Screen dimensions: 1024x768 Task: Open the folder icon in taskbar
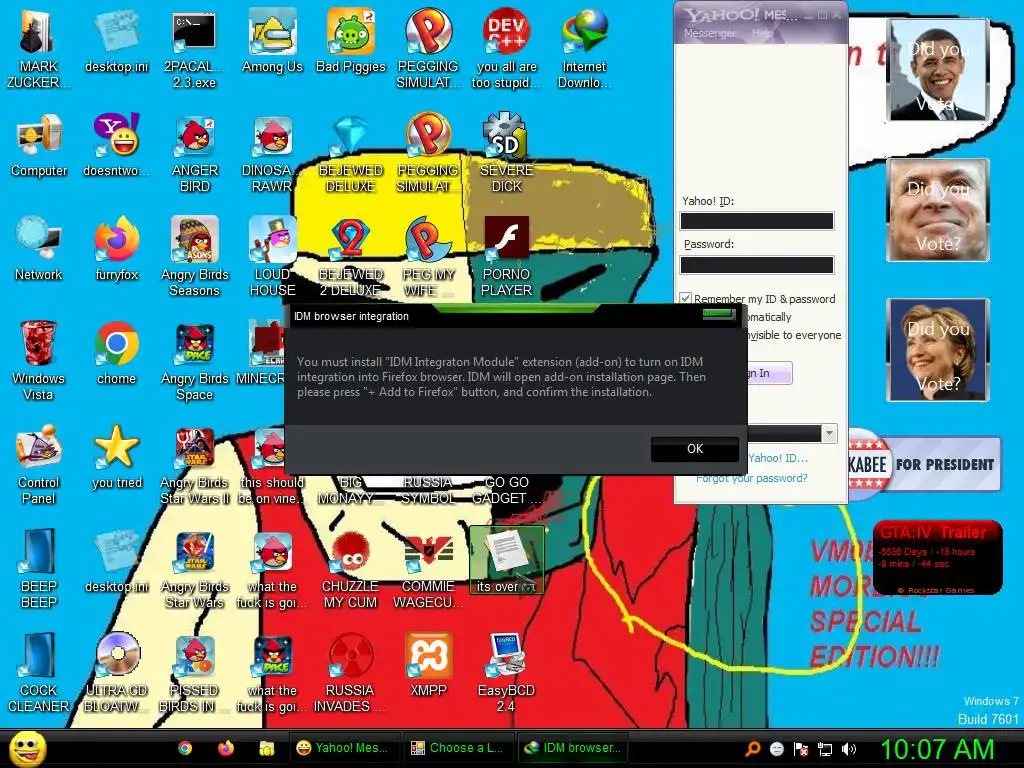[266, 748]
